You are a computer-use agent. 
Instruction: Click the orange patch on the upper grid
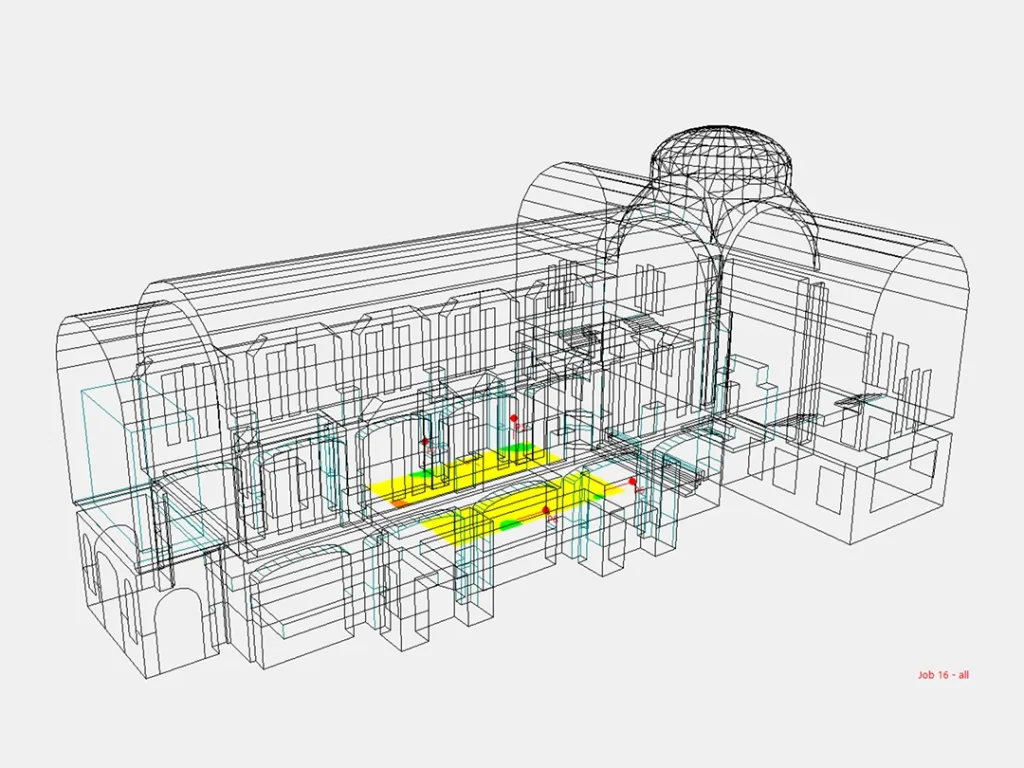coord(398,504)
